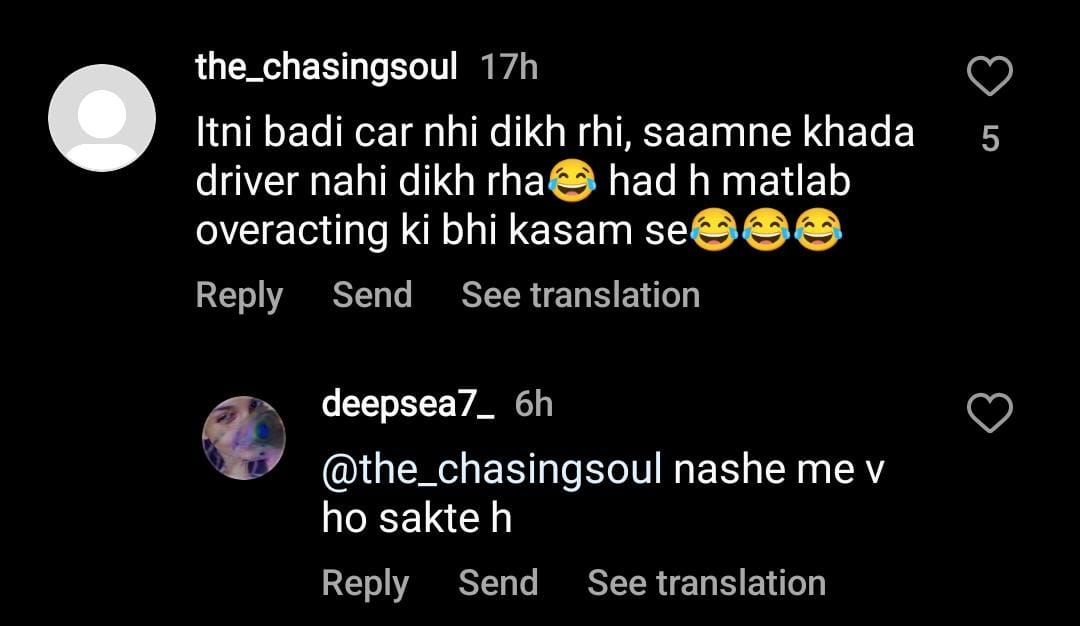Screen dimensions: 1080x626
Task: Click the three laughing emojis after "kasam se"
Action: pos(766,232)
